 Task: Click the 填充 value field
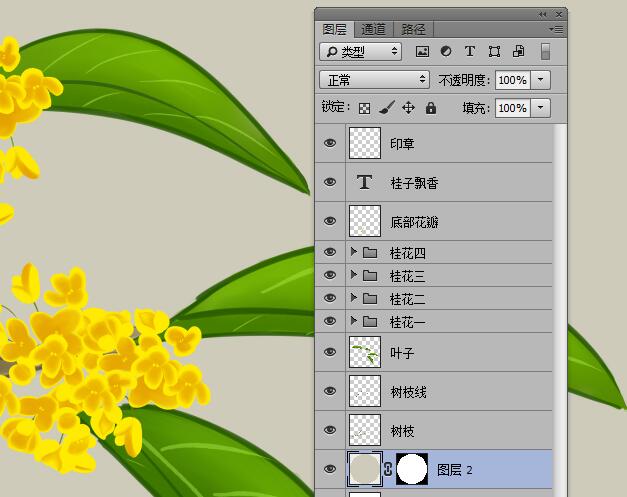[x=513, y=108]
